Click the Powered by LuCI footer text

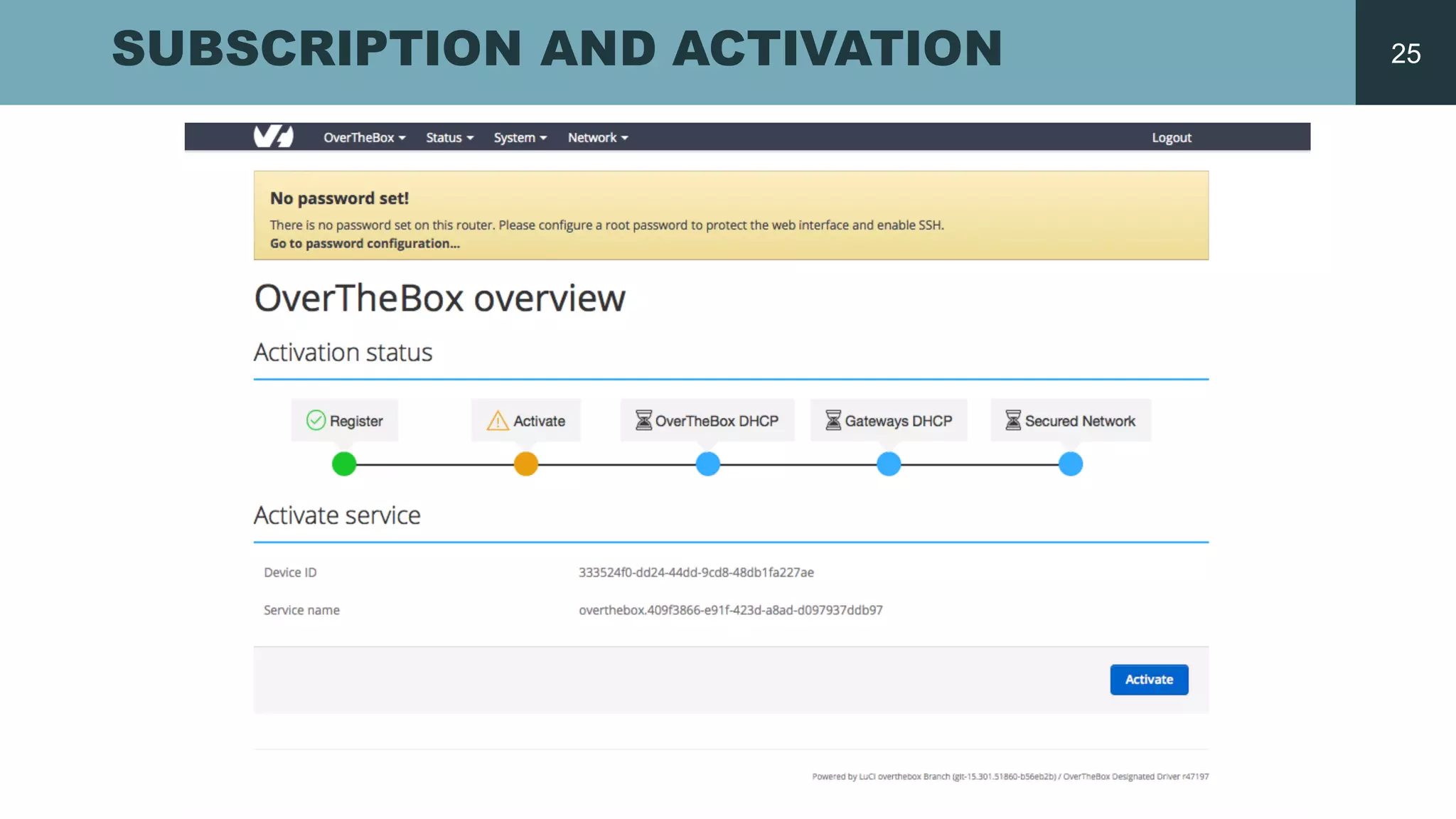1010,776
